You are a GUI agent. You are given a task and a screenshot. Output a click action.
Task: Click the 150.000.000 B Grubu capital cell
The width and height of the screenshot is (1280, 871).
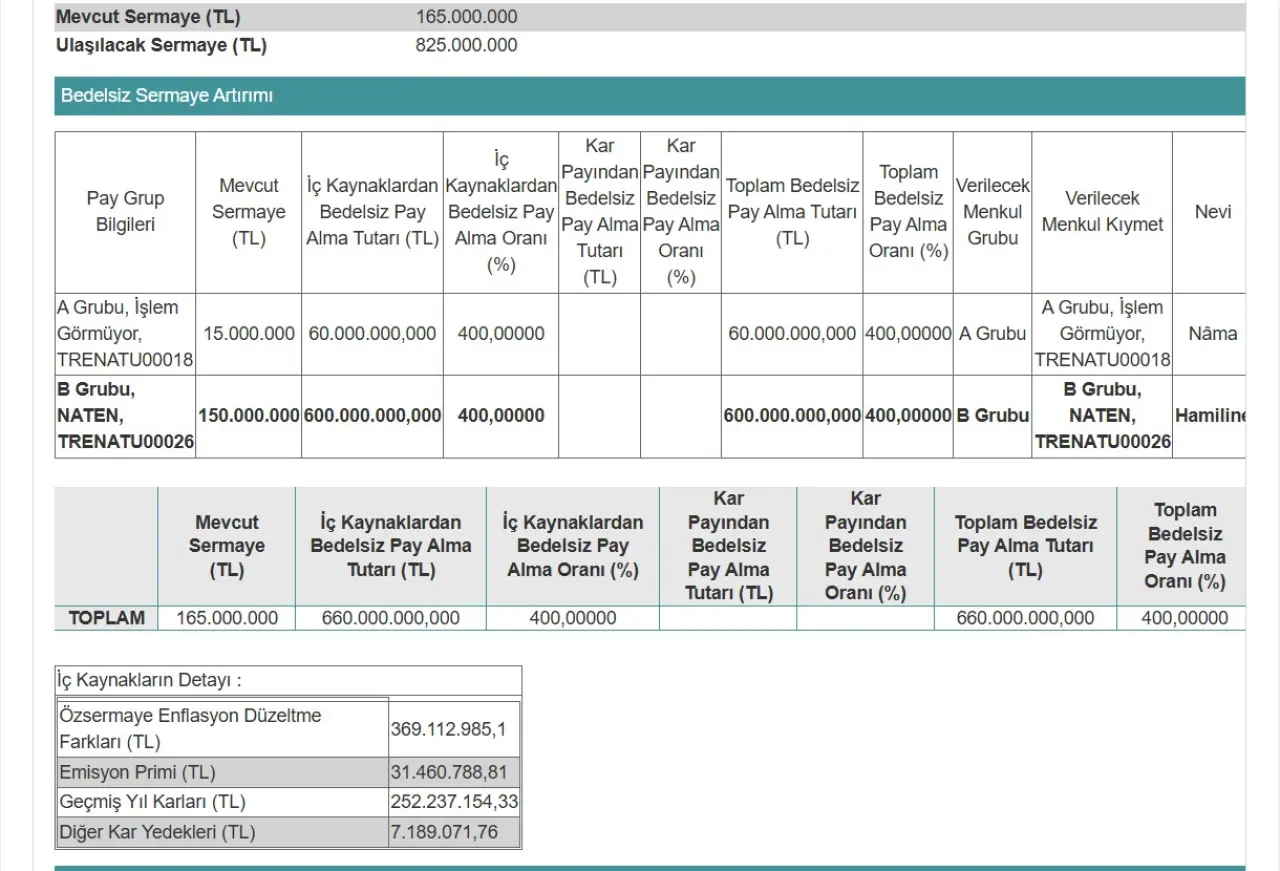[249, 416]
